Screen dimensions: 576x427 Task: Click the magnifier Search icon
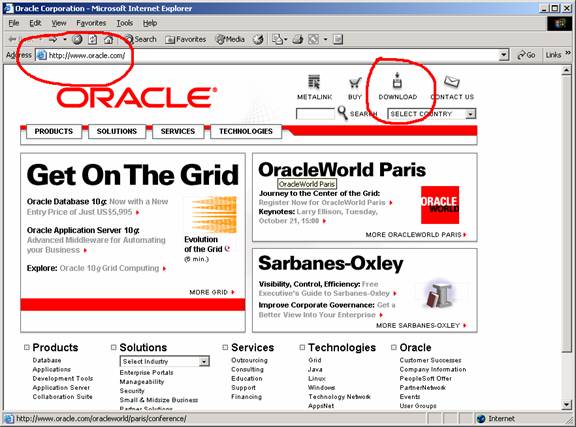(x=342, y=112)
